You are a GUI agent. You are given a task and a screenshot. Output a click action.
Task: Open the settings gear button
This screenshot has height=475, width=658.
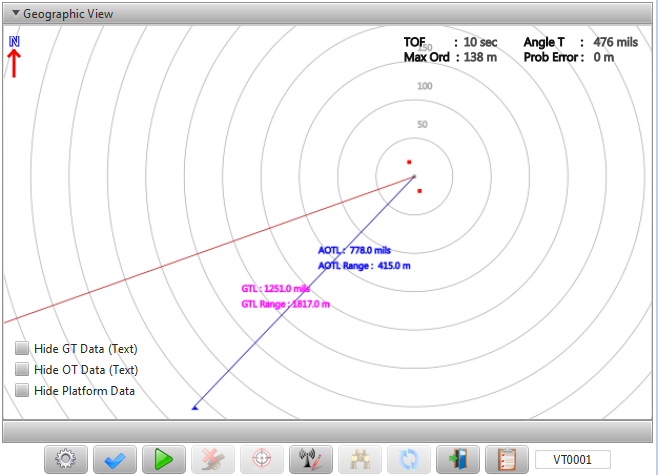point(66,459)
